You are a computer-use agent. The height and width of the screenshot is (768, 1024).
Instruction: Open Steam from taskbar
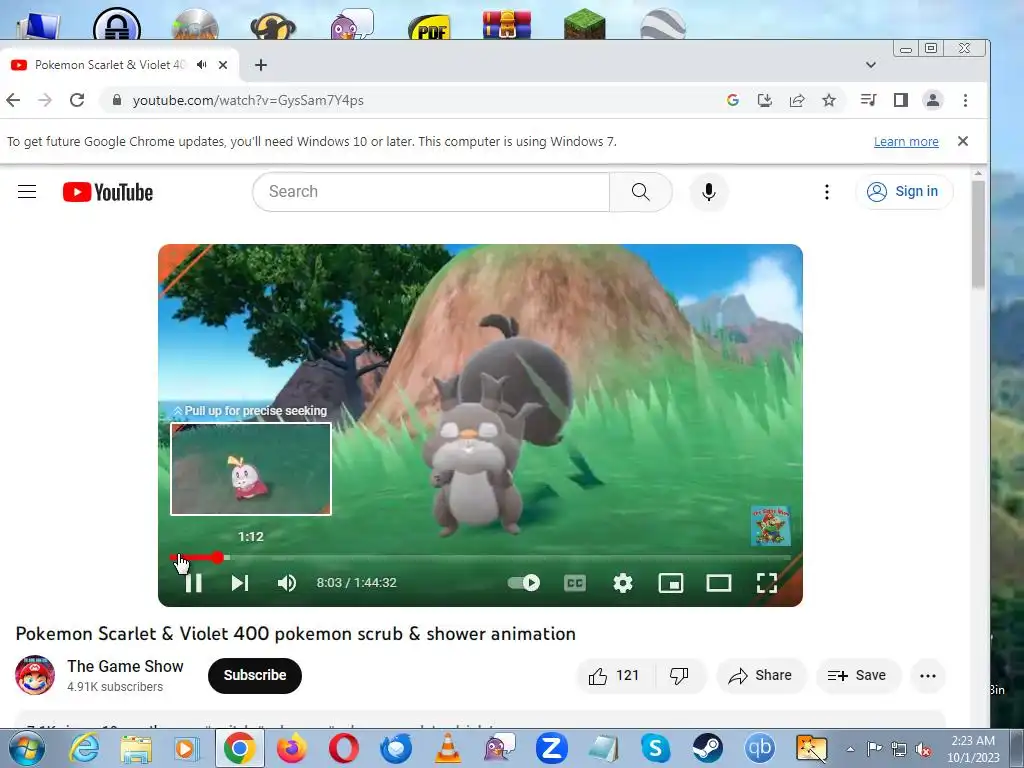pos(707,748)
